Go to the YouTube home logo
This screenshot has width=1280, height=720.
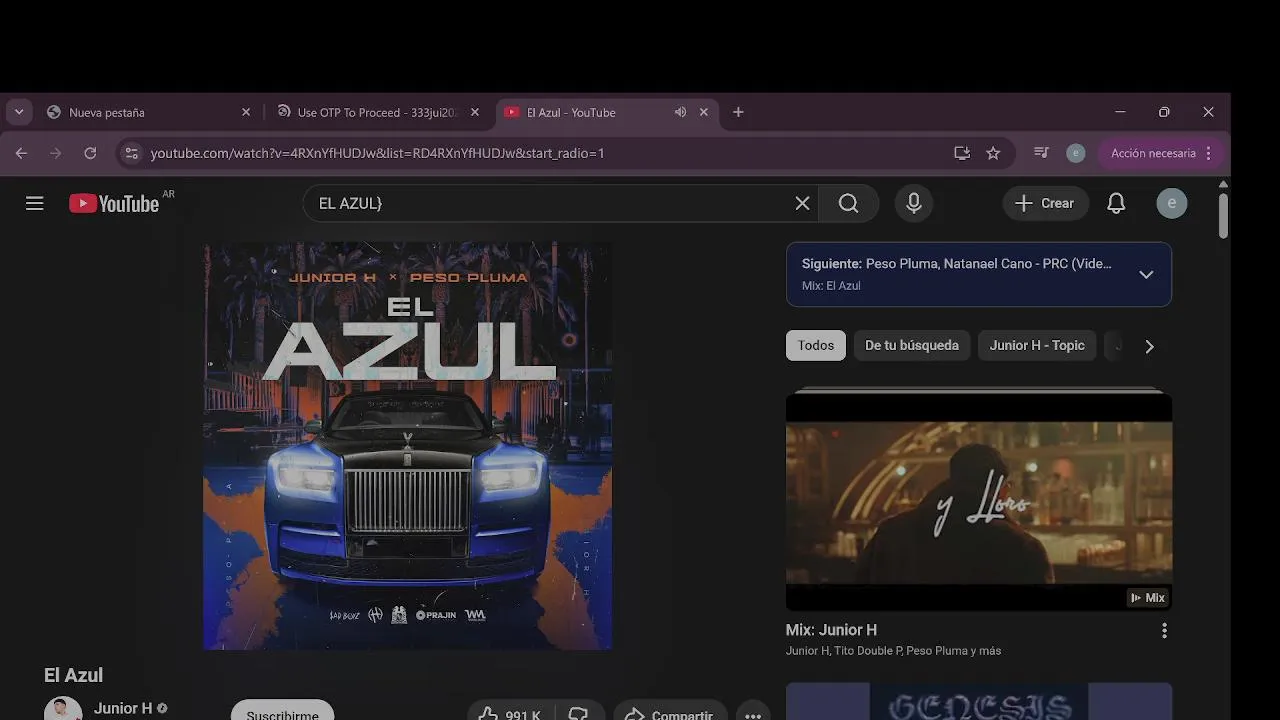coord(114,203)
